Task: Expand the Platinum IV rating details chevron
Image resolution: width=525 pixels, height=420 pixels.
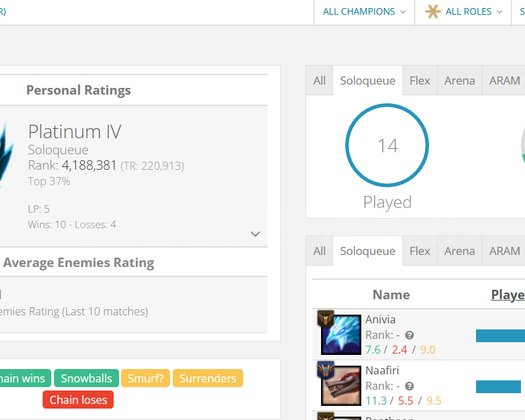Action: point(255,234)
